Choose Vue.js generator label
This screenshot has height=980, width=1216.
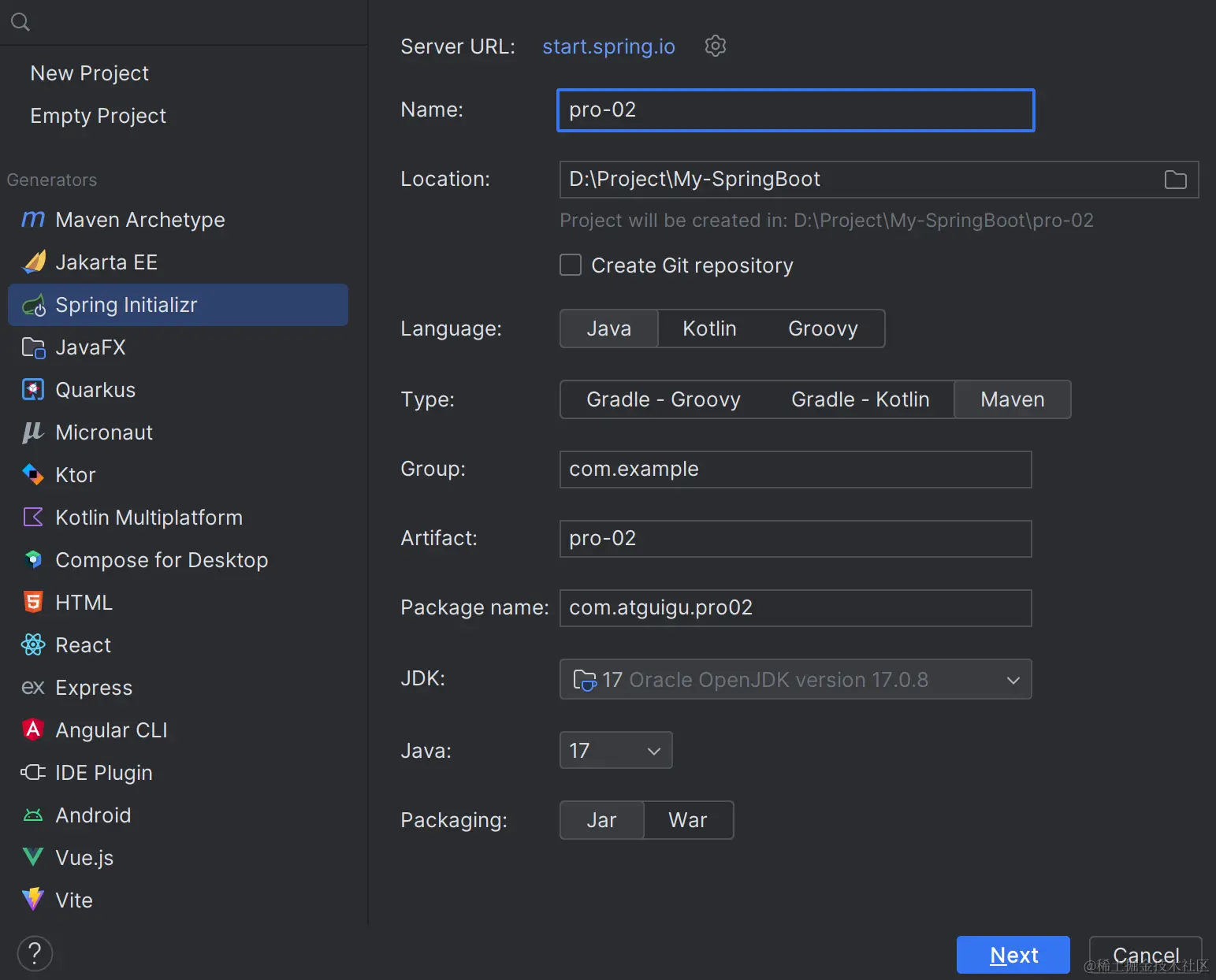click(84, 858)
